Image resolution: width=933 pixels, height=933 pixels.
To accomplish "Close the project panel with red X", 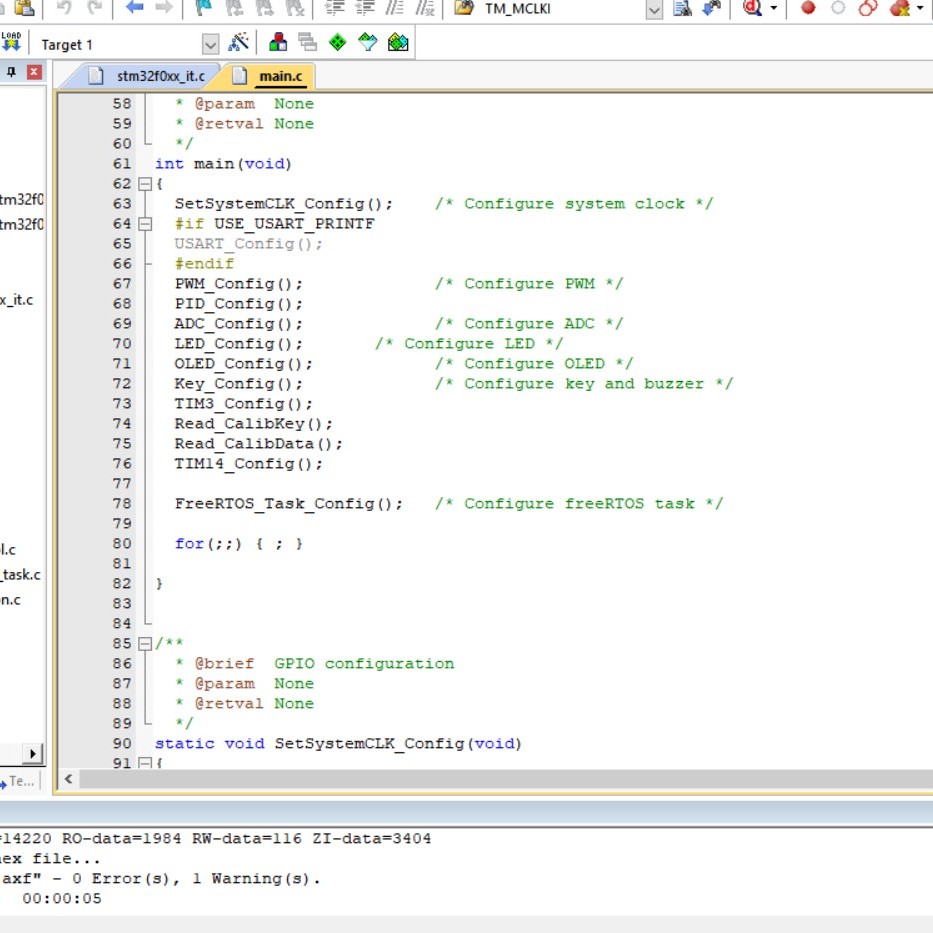I will click(x=35, y=72).
